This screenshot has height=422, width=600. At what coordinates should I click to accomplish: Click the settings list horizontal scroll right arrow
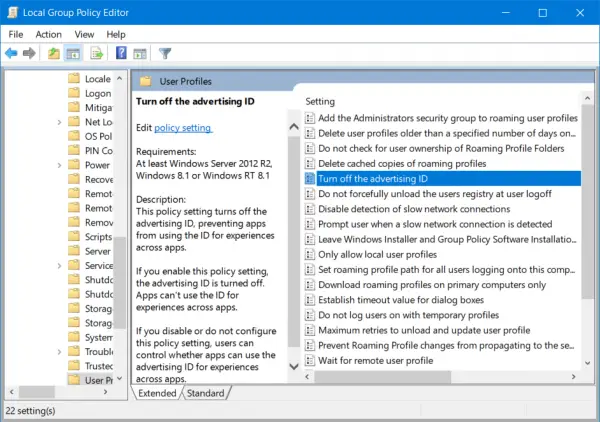coord(573,376)
